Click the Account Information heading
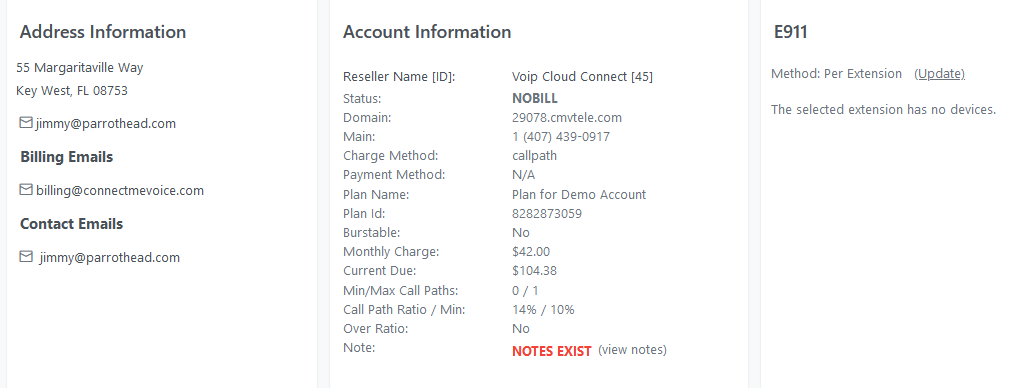Image resolution: width=1023 pixels, height=388 pixels. 427,32
